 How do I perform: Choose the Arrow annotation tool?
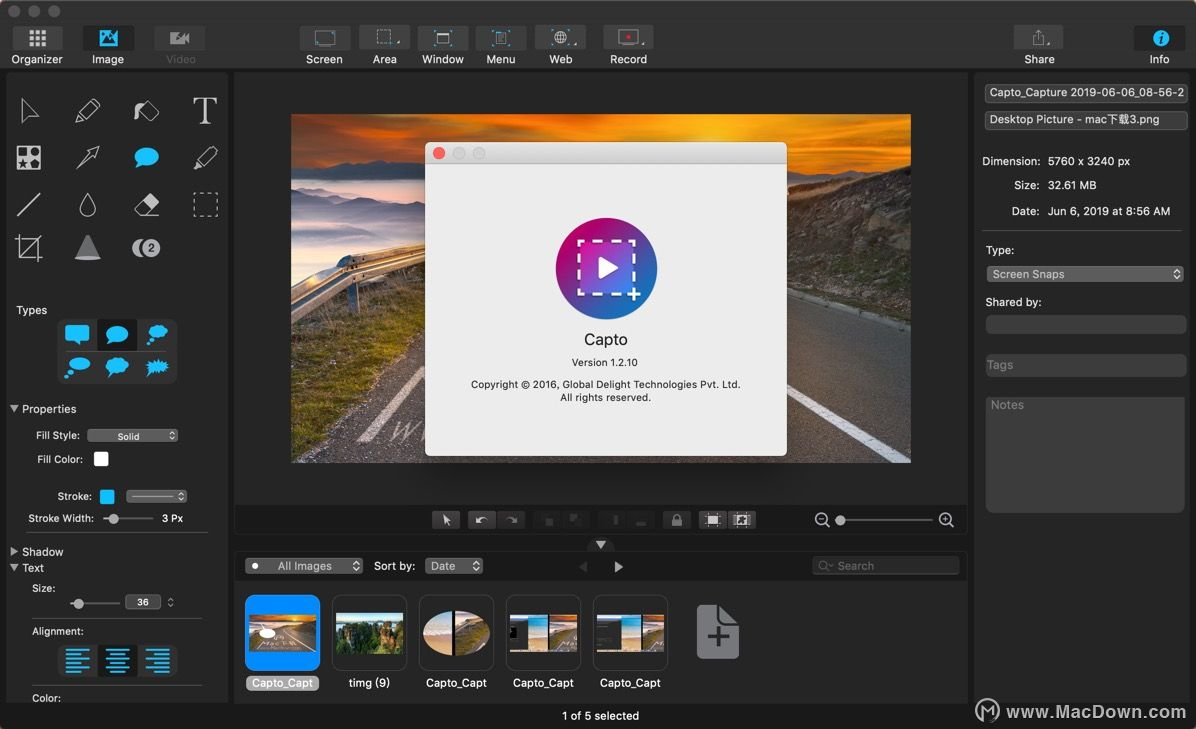pyautogui.click(x=88, y=158)
